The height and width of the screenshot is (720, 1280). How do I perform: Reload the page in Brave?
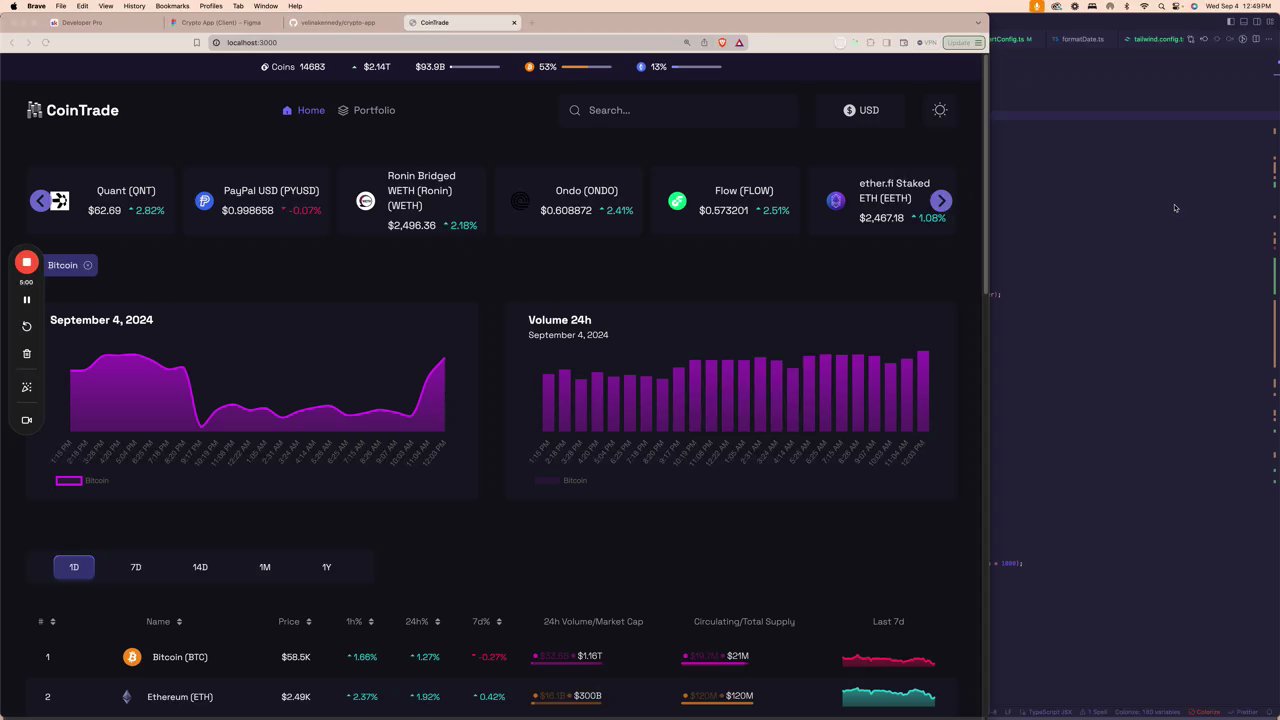pyautogui.click(x=45, y=42)
